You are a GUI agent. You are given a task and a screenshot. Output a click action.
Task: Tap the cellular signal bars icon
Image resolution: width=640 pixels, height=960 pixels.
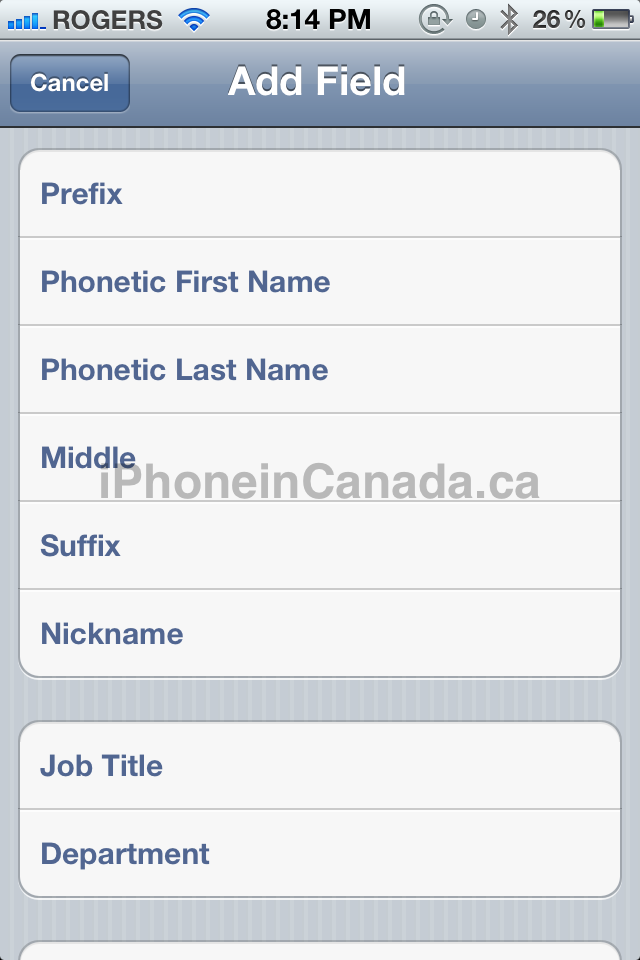coord(26,21)
